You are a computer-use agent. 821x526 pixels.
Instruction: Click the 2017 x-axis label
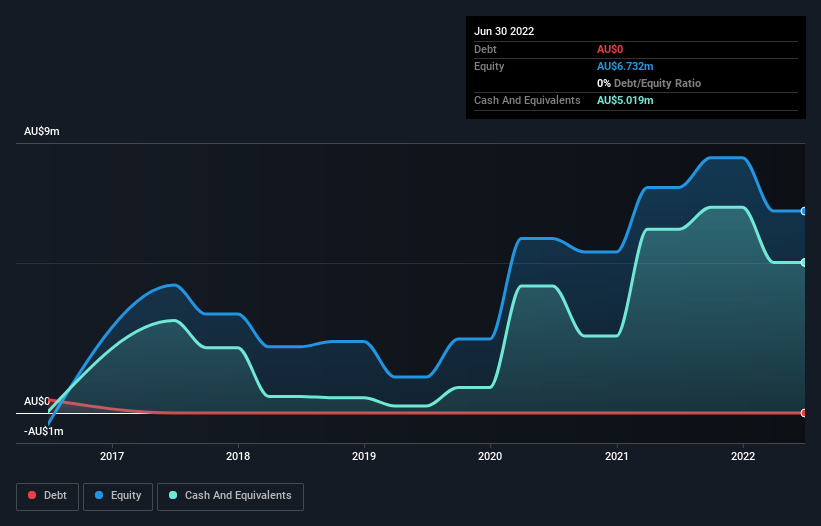pos(112,456)
